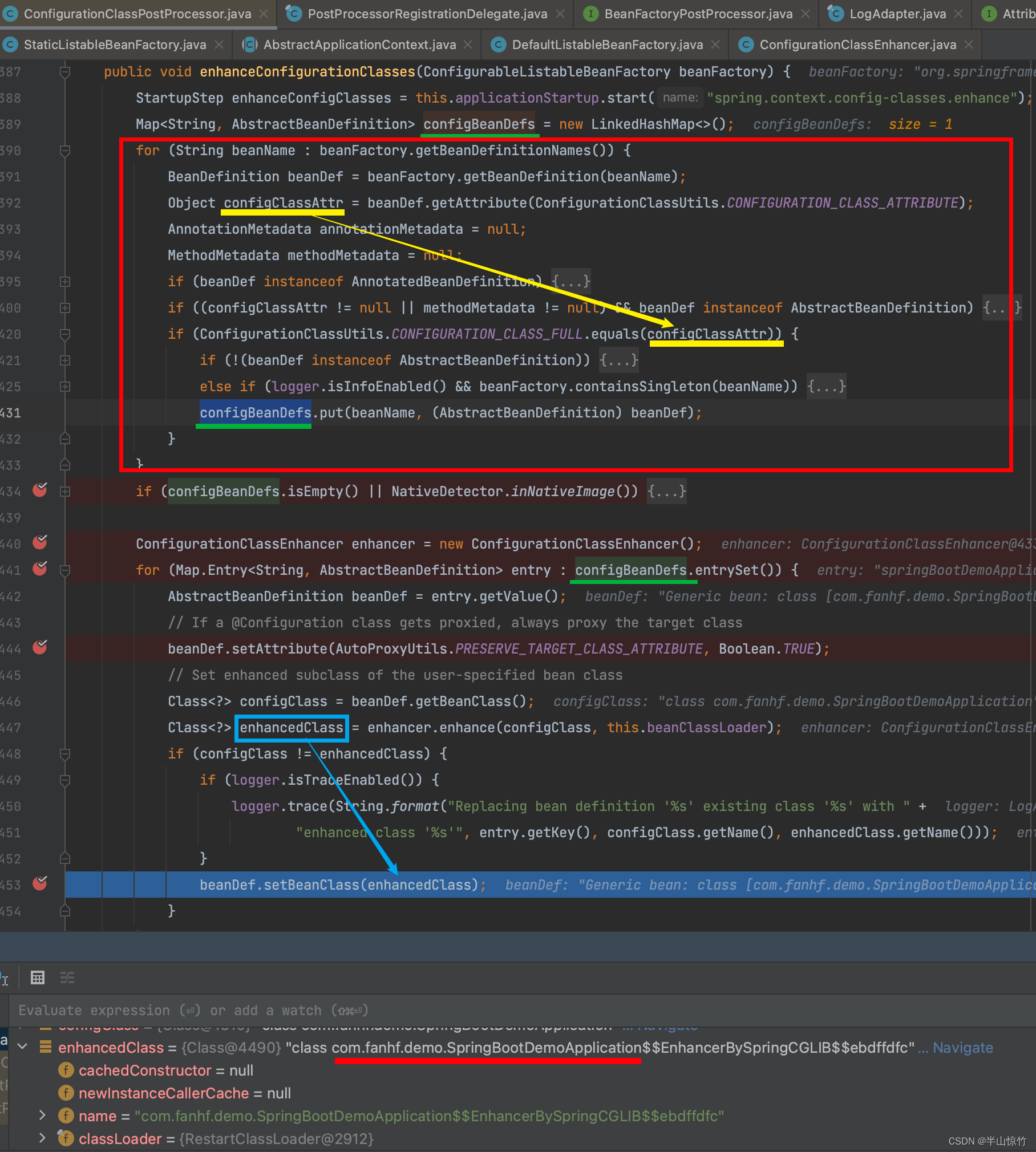Open LogAdapter.java tab
The height and width of the screenshot is (1152, 1036).
(897, 14)
